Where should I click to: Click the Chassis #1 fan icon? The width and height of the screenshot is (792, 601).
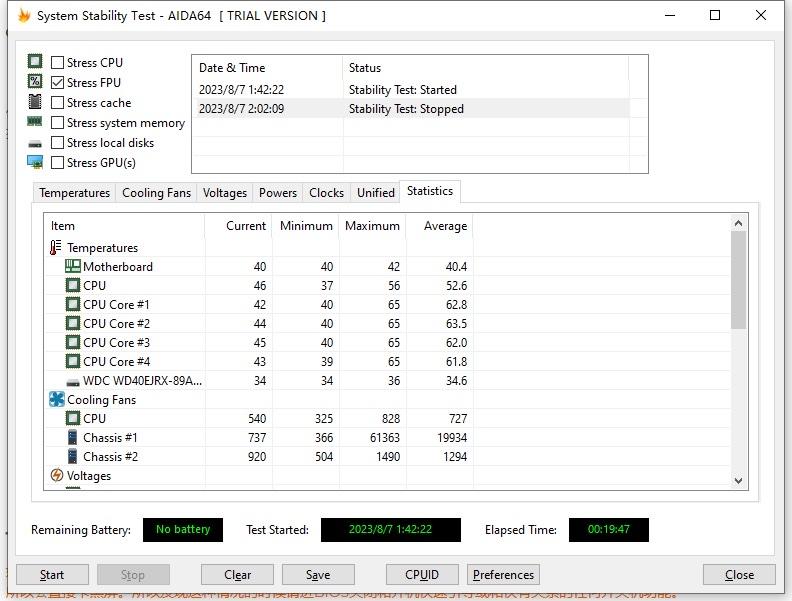point(72,438)
